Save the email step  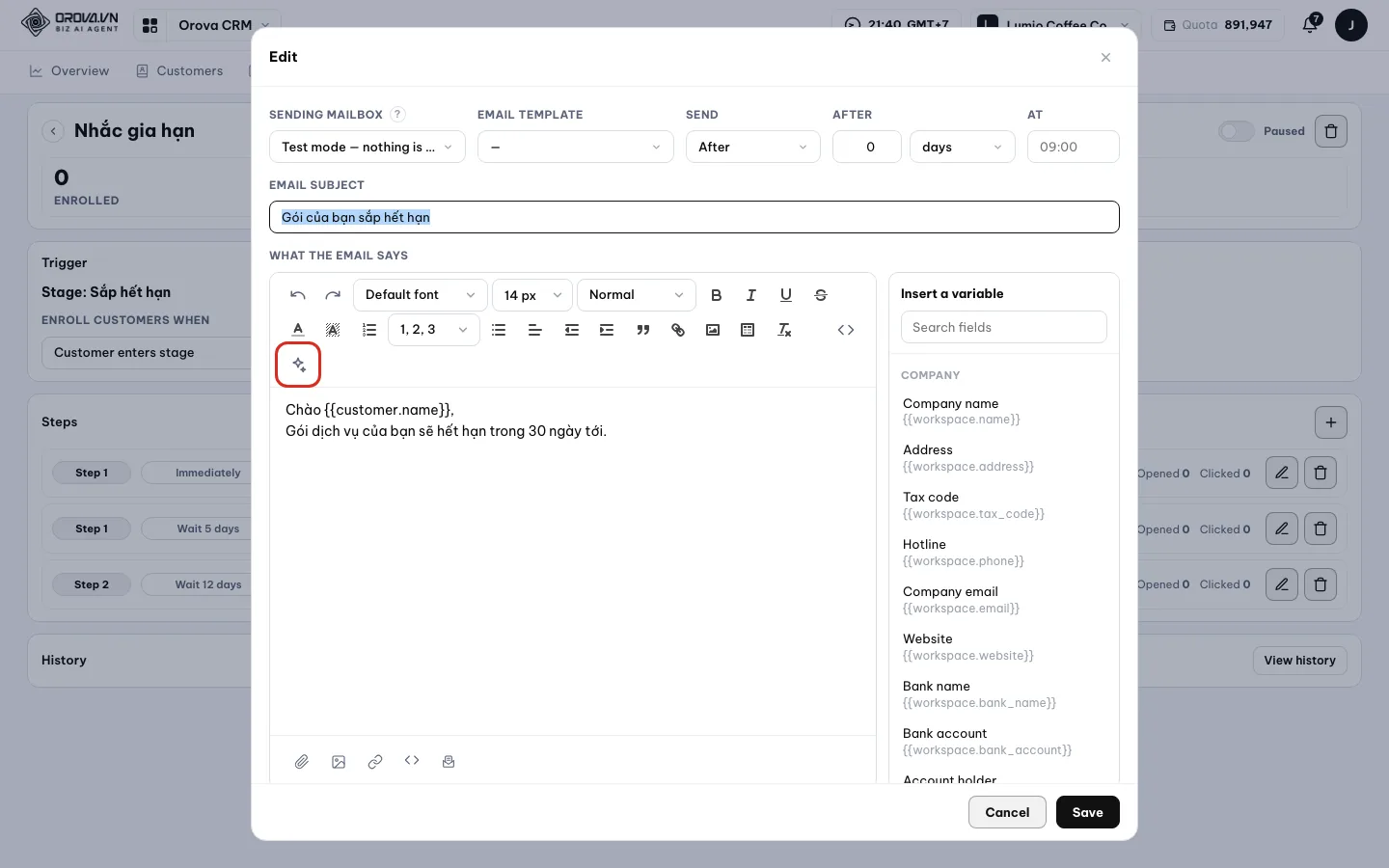click(1088, 812)
